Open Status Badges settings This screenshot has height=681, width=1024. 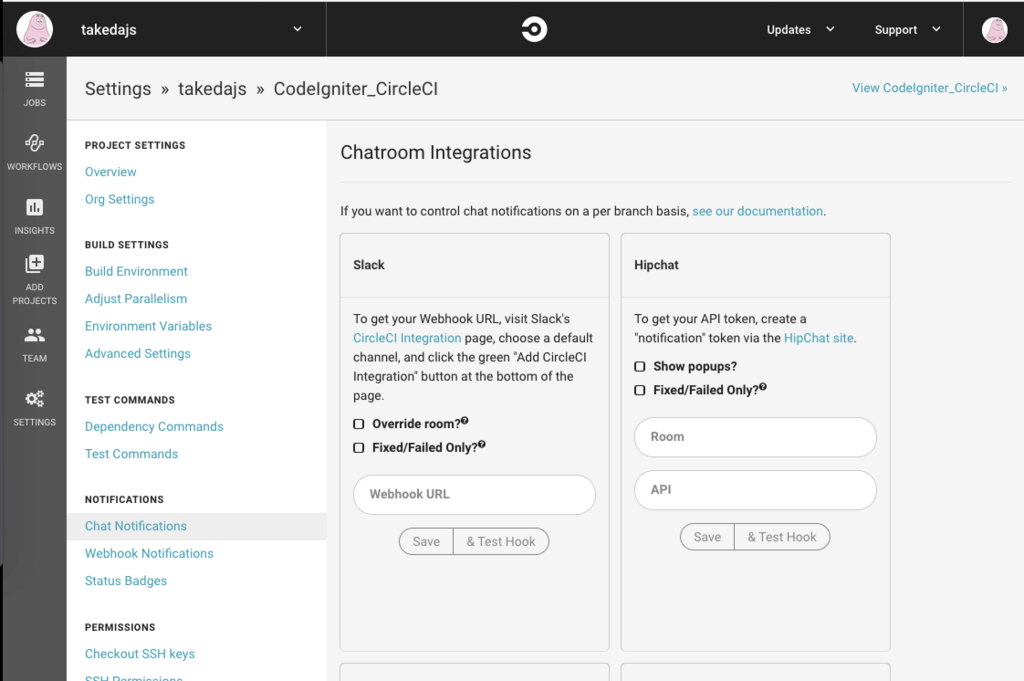click(x=125, y=581)
